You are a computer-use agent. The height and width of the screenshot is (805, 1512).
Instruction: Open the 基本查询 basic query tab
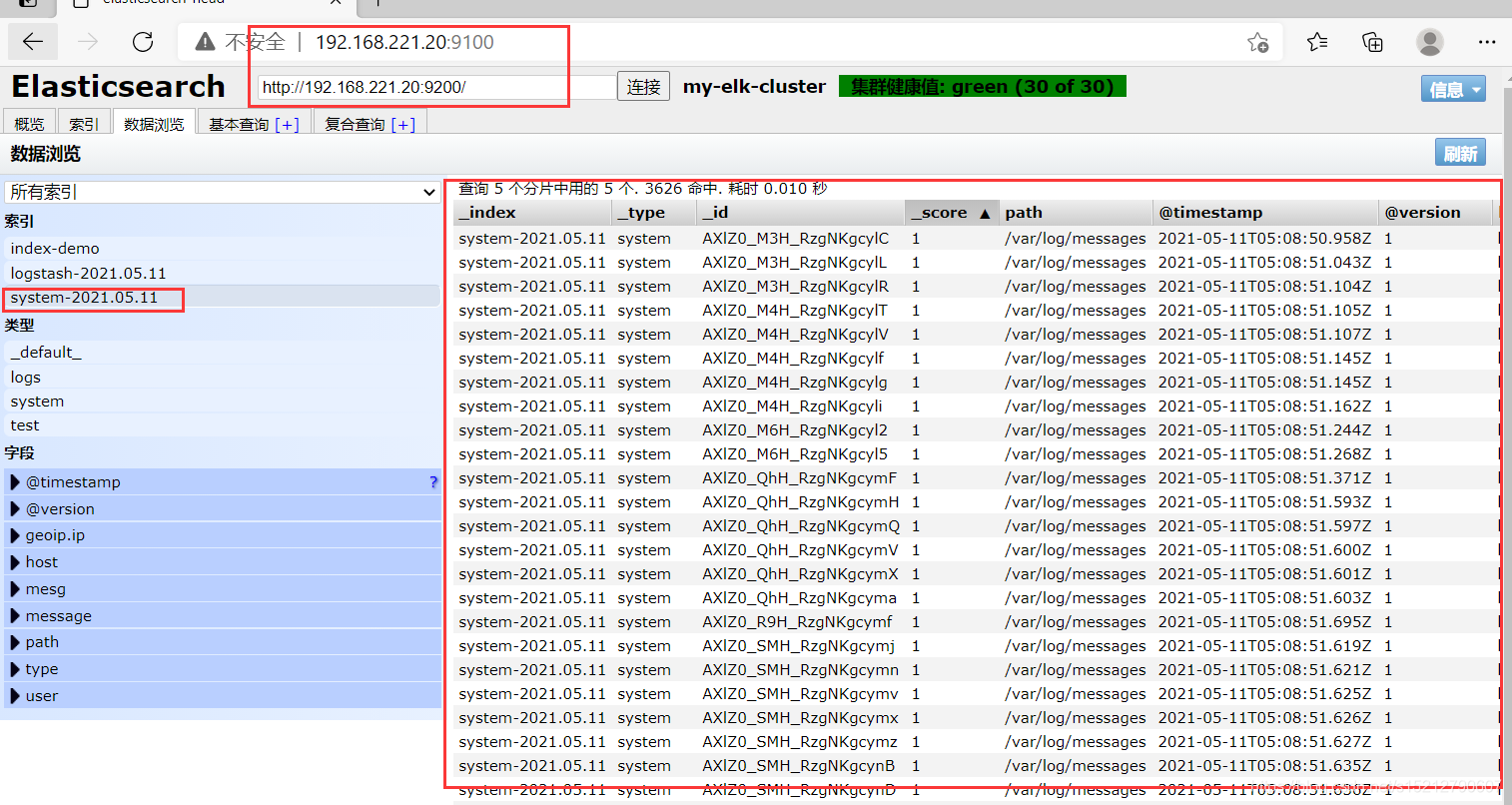[x=239, y=124]
